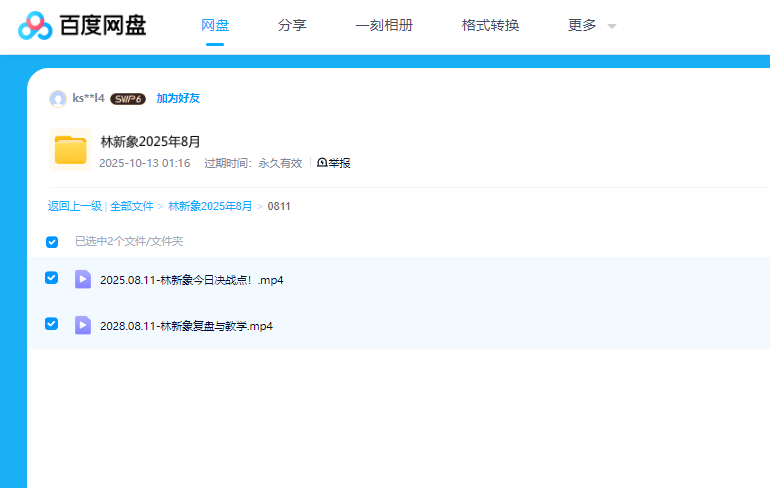Open the 2028.08.11-林新象复盘与教学.mp4 file name
This screenshot has height=488, width=770.
point(186,326)
